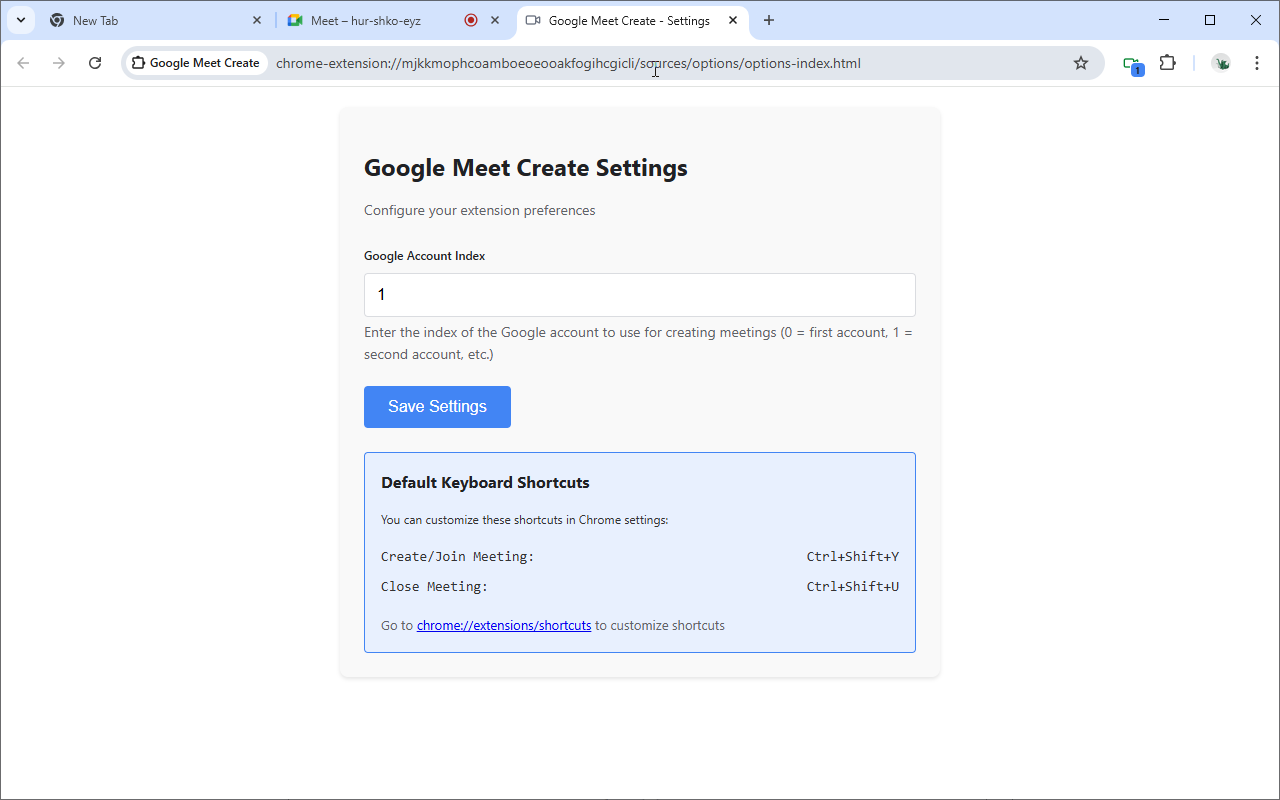Switch to the New Tab tab
Image resolution: width=1280 pixels, height=800 pixels.
150,20
